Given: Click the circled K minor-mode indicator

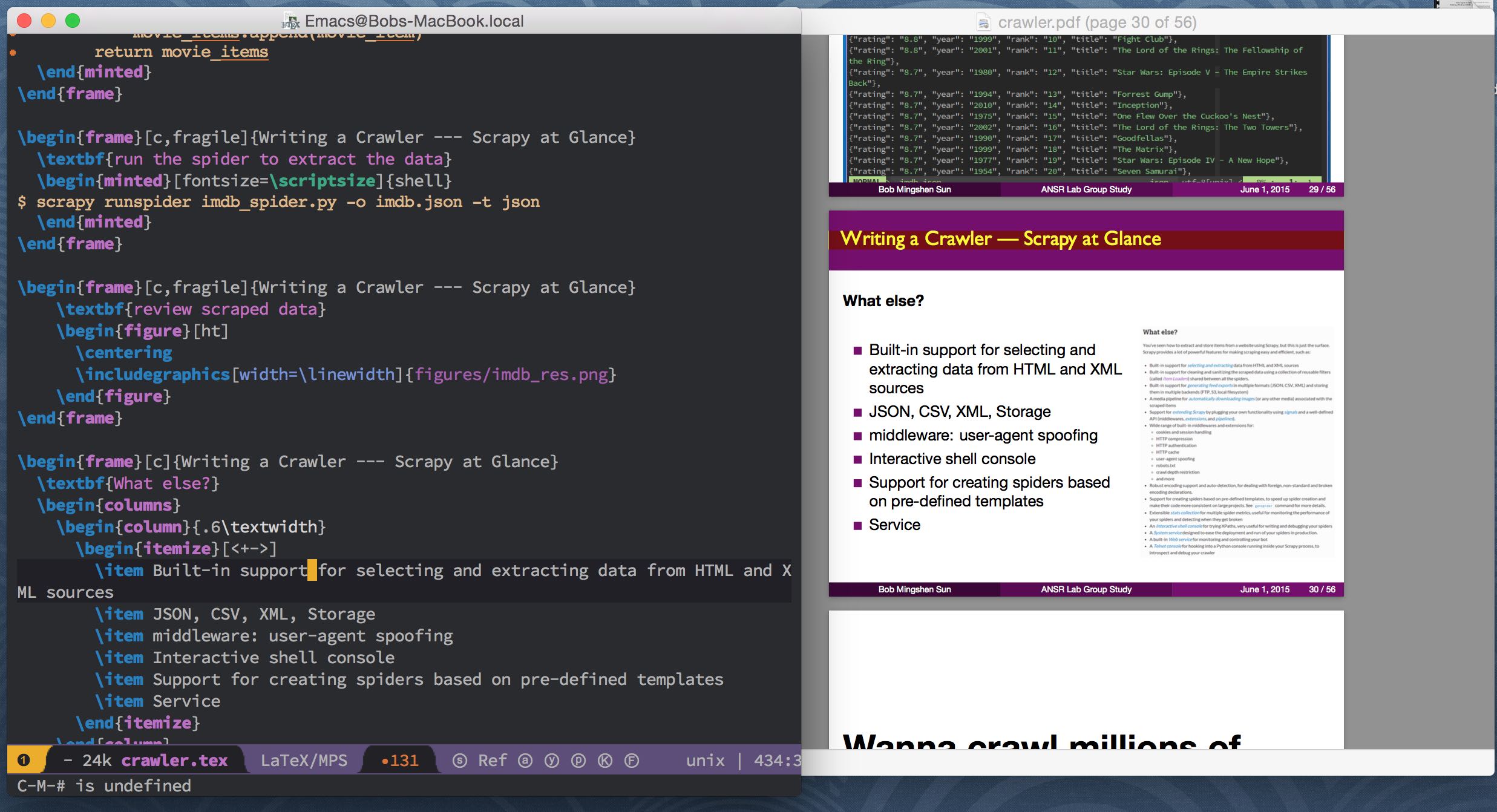Looking at the screenshot, I should [605, 761].
